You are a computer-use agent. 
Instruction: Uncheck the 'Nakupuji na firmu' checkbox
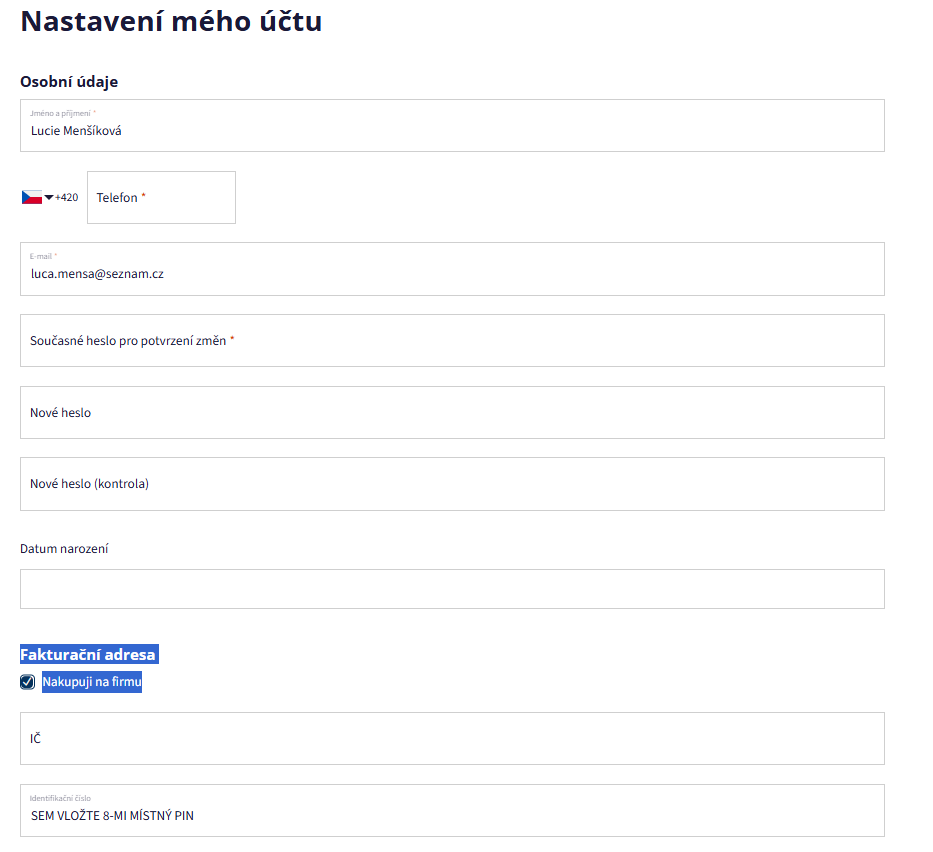(x=28, y=683)
